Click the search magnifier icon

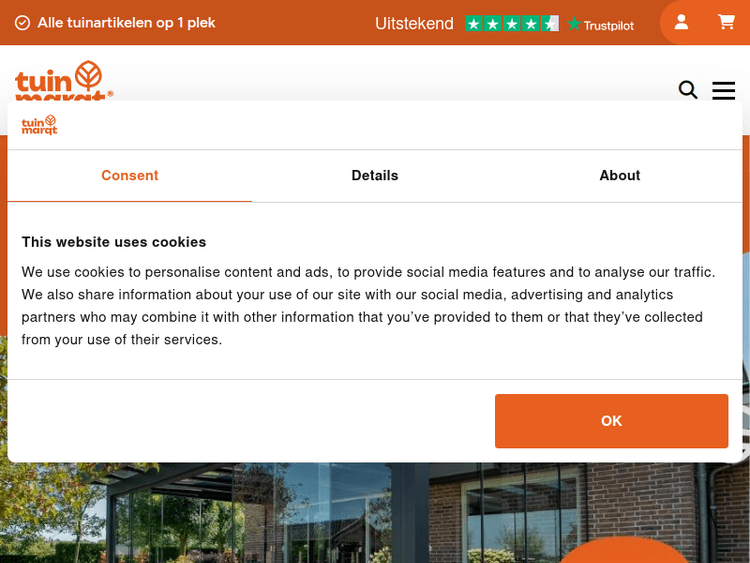click(x=688, y=90)
